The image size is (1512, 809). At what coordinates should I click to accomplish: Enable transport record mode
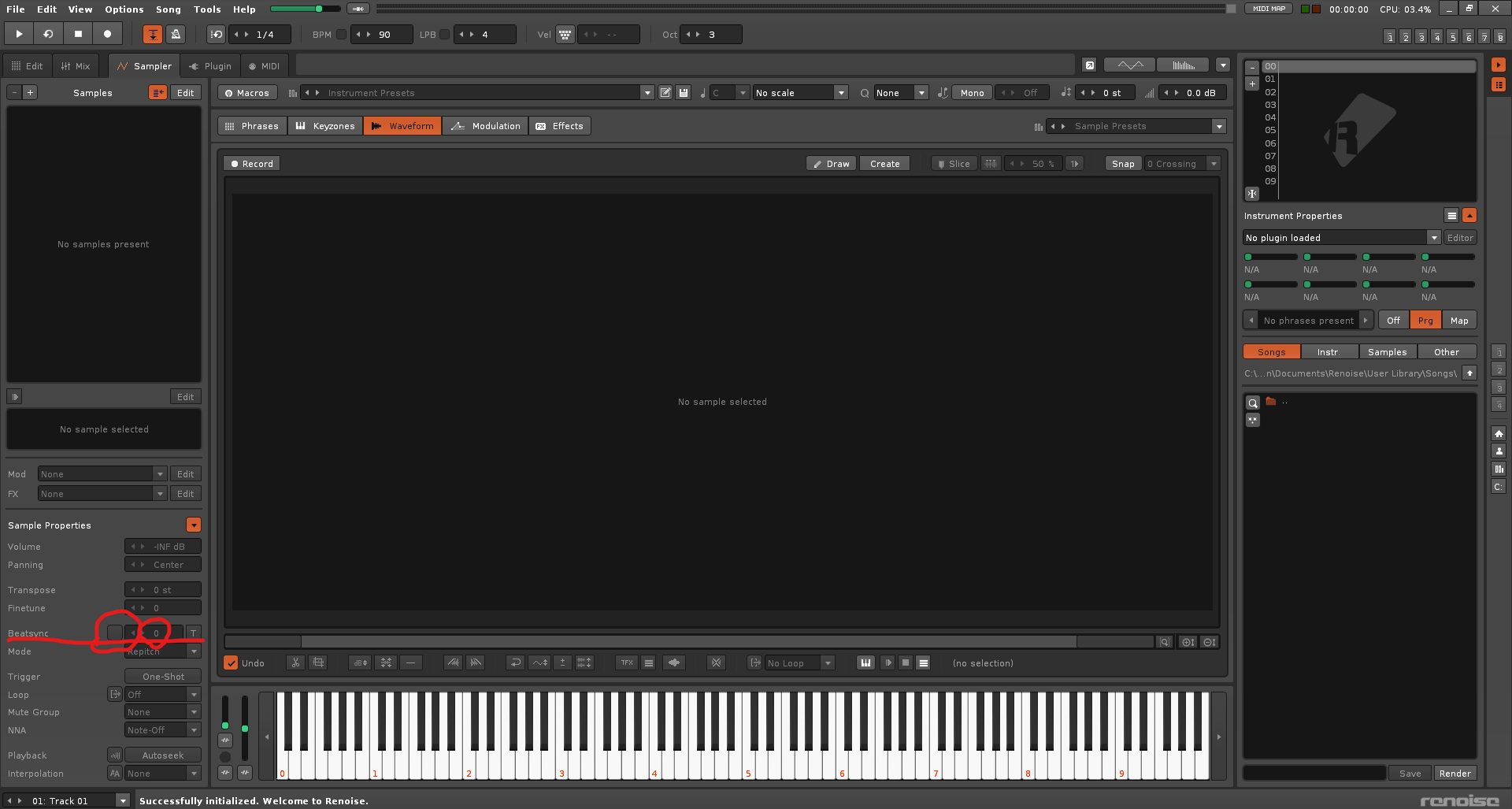tap(107, 34)
